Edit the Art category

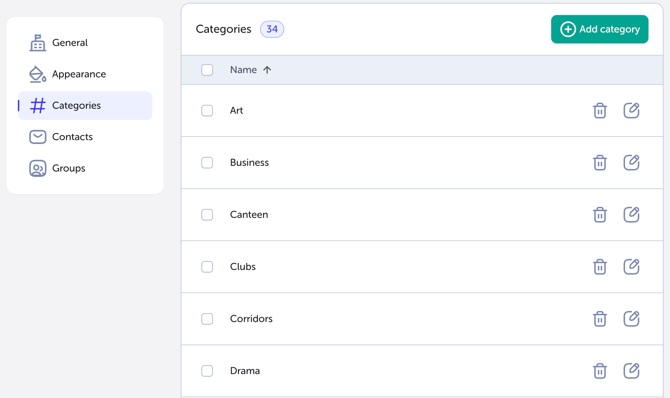click(631, 110)
